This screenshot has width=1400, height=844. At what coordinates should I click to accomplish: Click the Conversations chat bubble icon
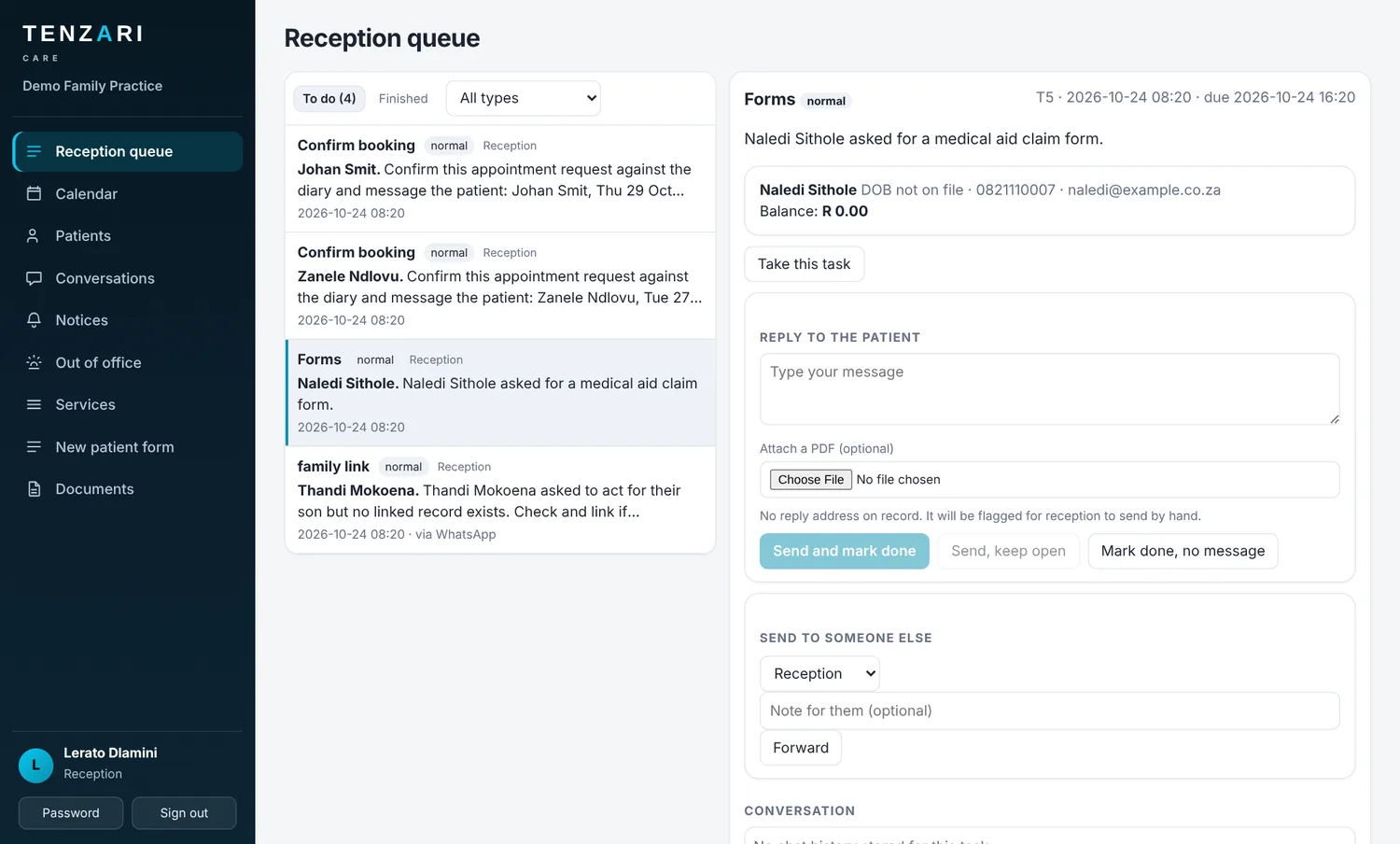[x=34, y=278]
